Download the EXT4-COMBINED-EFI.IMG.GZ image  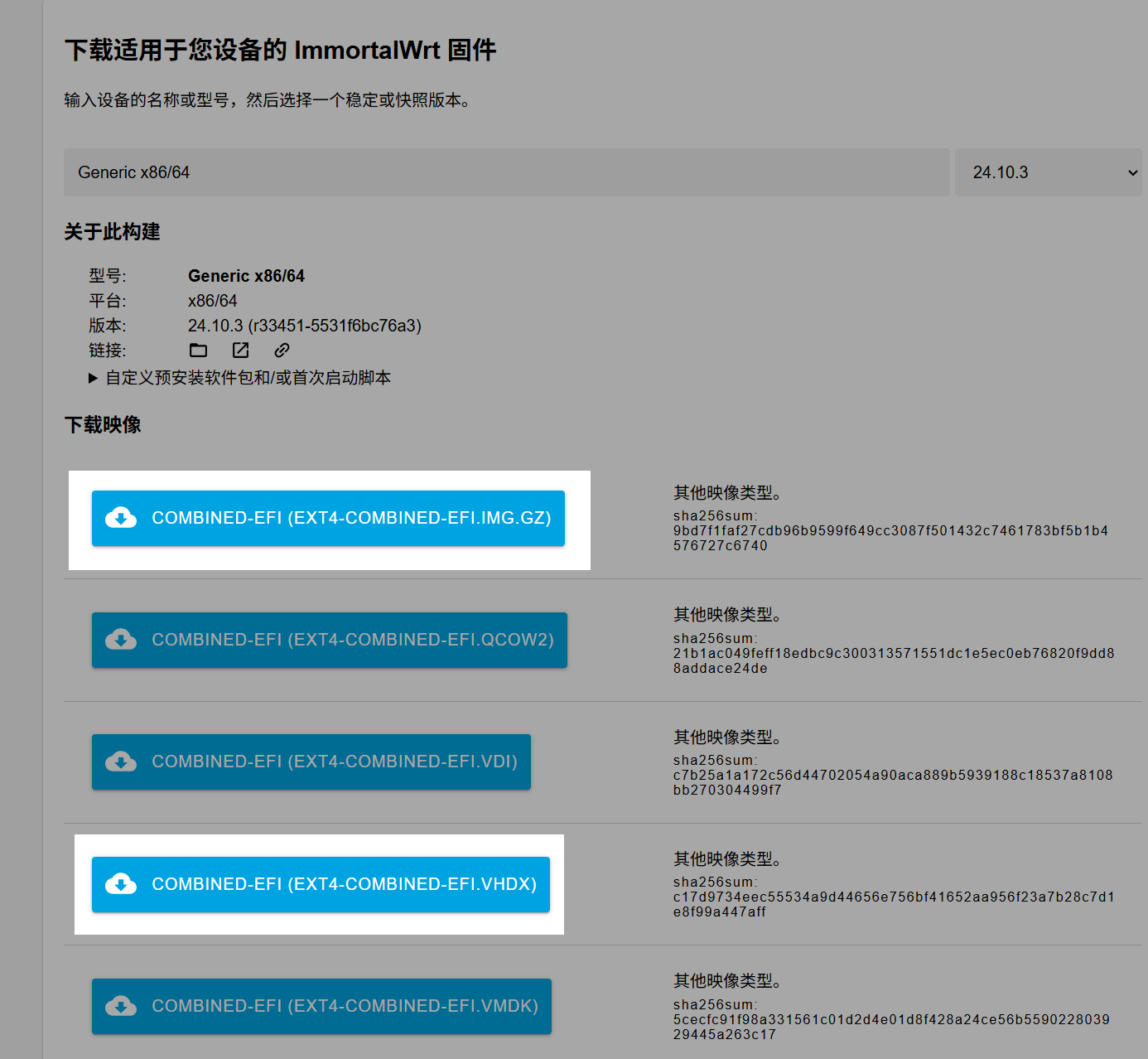(350, 518)
